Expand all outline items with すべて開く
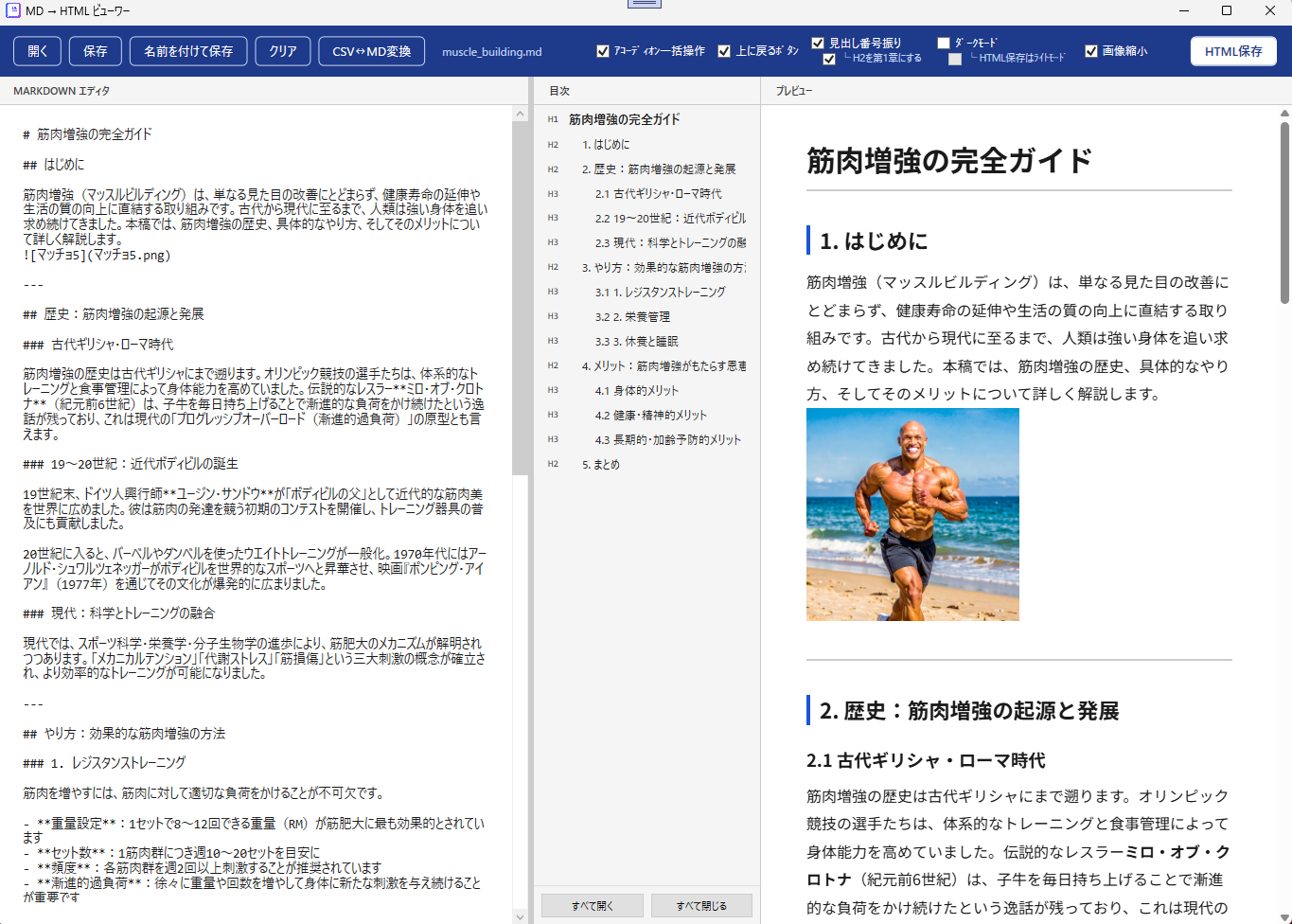This screenshot has height=924, width=1292. tap(593, 906)
